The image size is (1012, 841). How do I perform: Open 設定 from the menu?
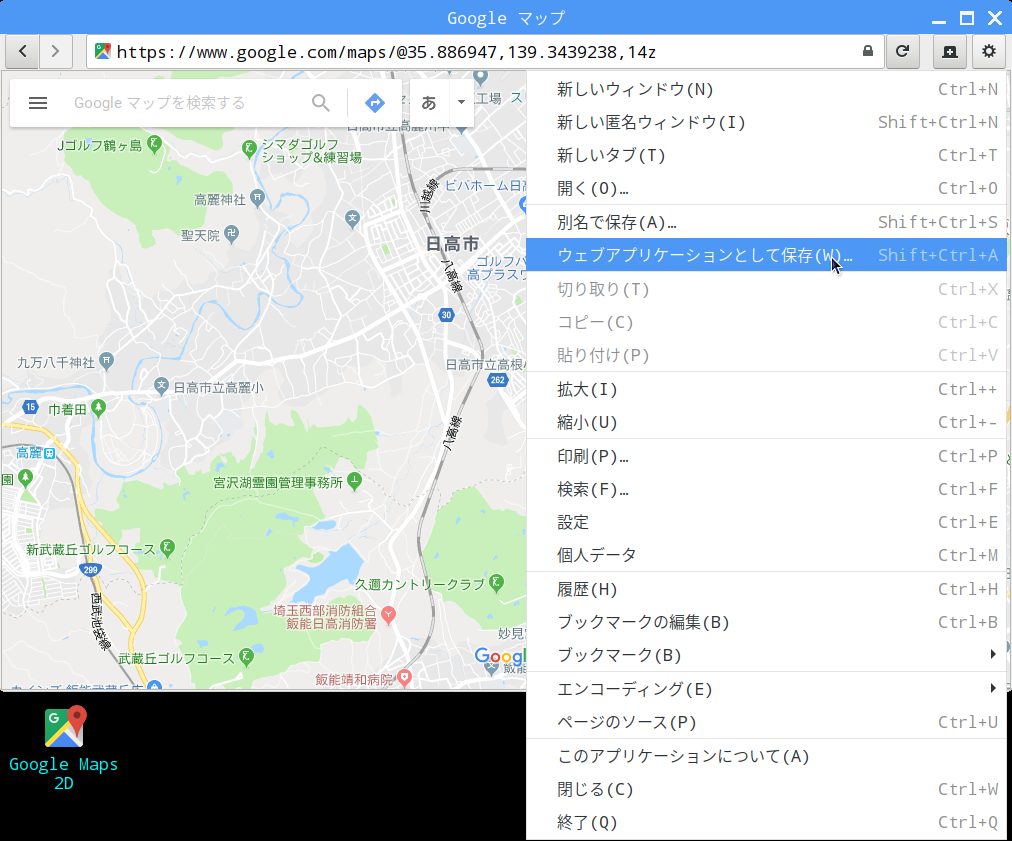coord(767,522)
